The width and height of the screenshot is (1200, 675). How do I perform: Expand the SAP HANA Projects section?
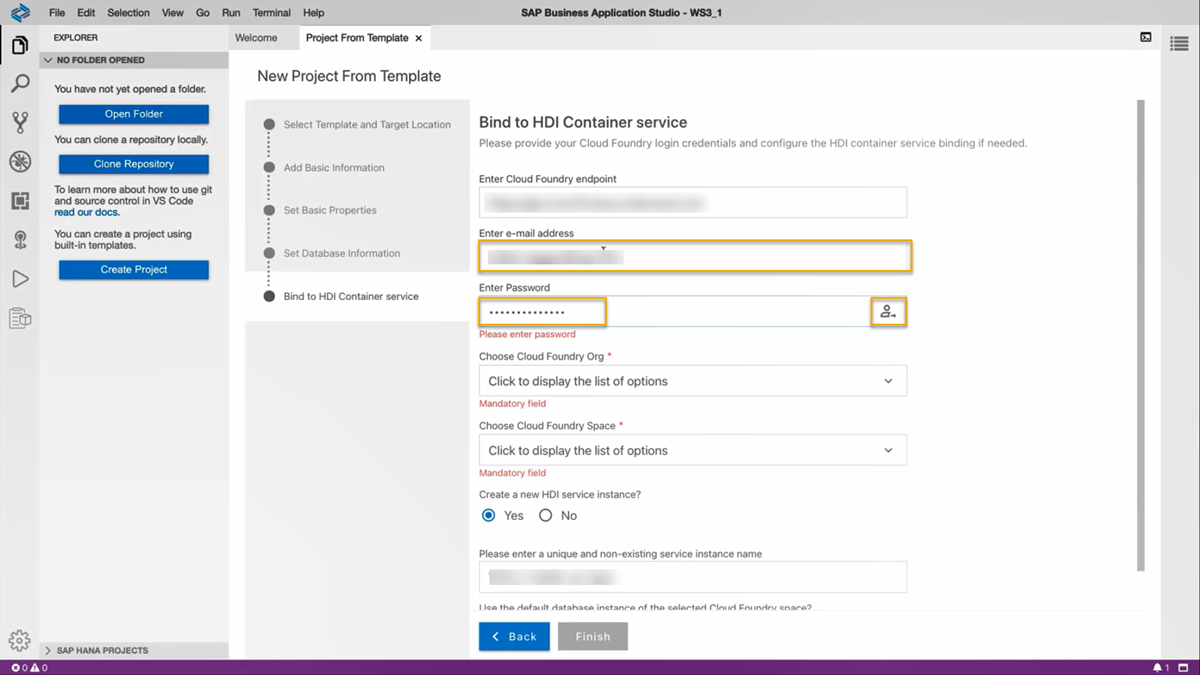point(134,650)
